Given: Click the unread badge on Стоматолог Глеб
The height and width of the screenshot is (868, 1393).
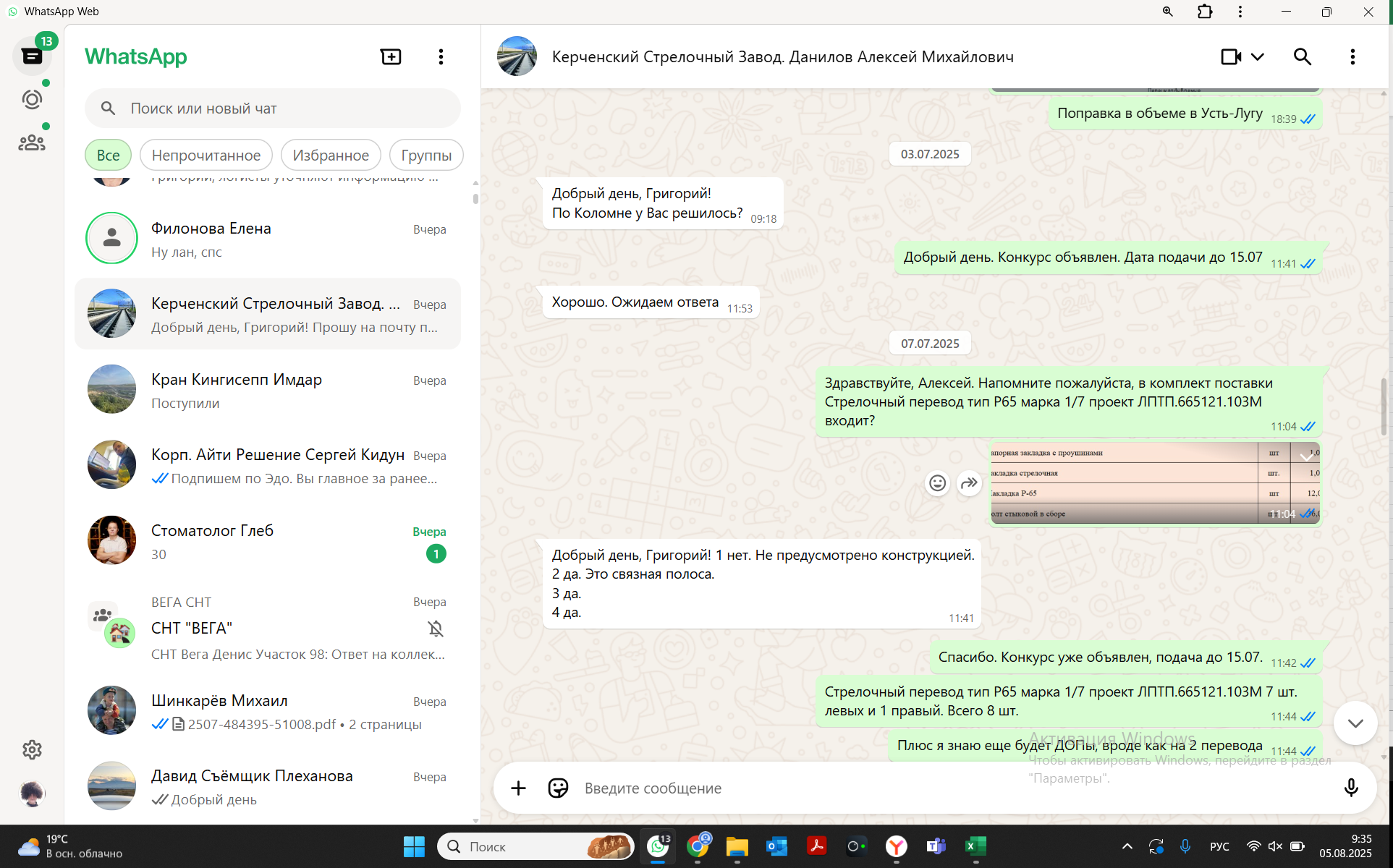Looking at the screenshot, I should tap(436, 554).
